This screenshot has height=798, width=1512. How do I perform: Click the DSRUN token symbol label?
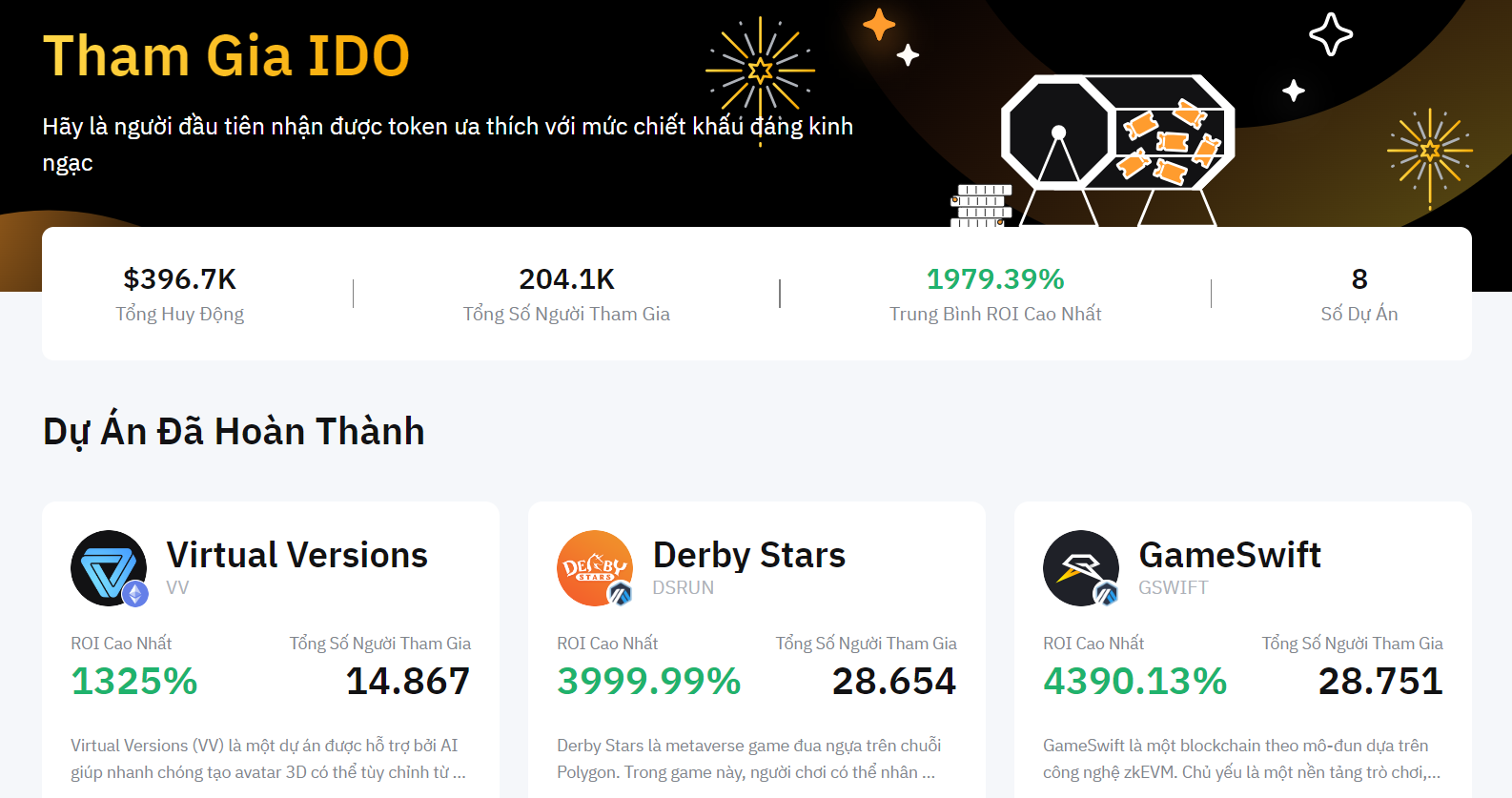[x=683, y=587]
